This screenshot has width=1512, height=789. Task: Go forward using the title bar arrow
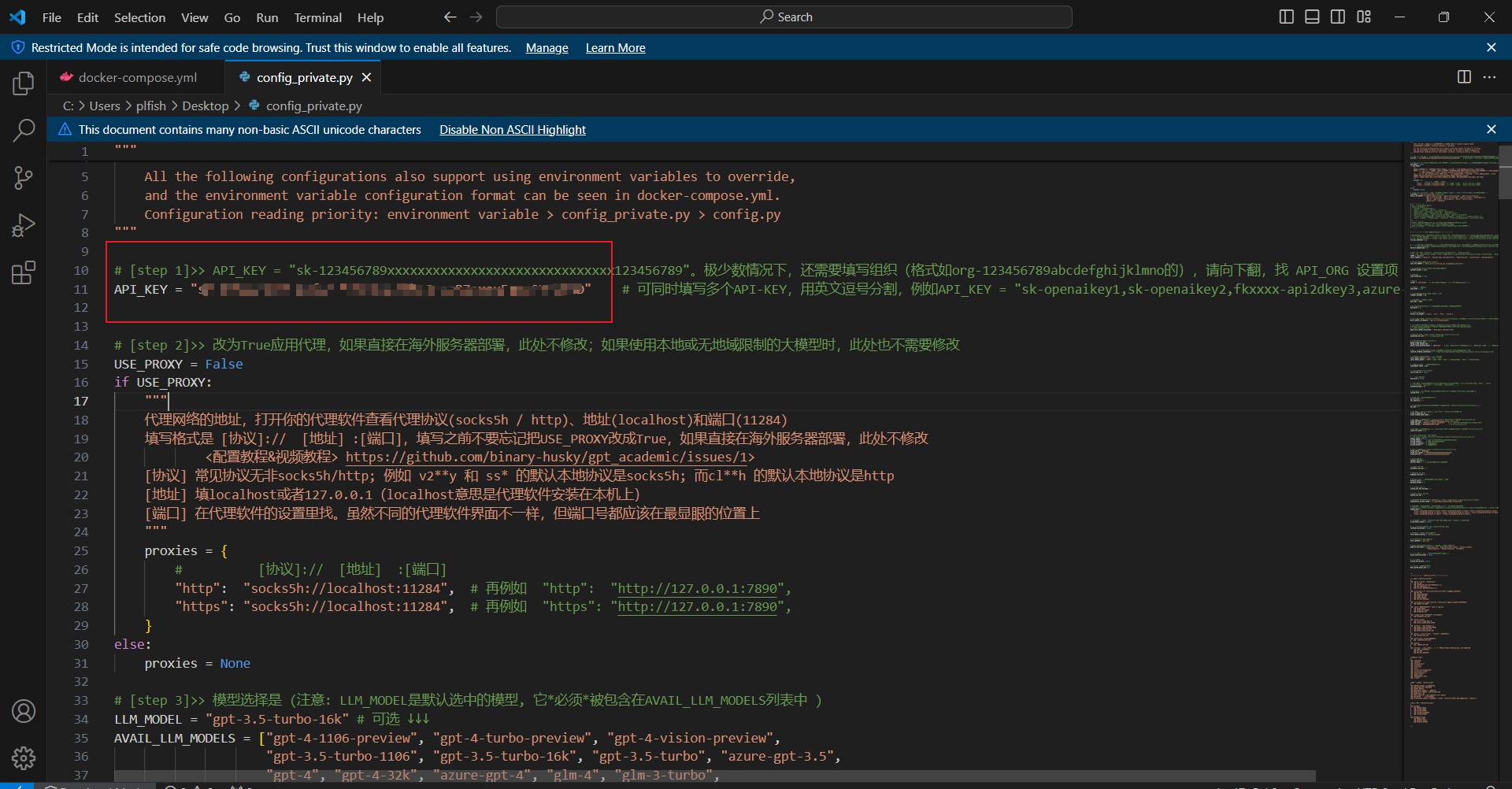click(x=476, y=17)
